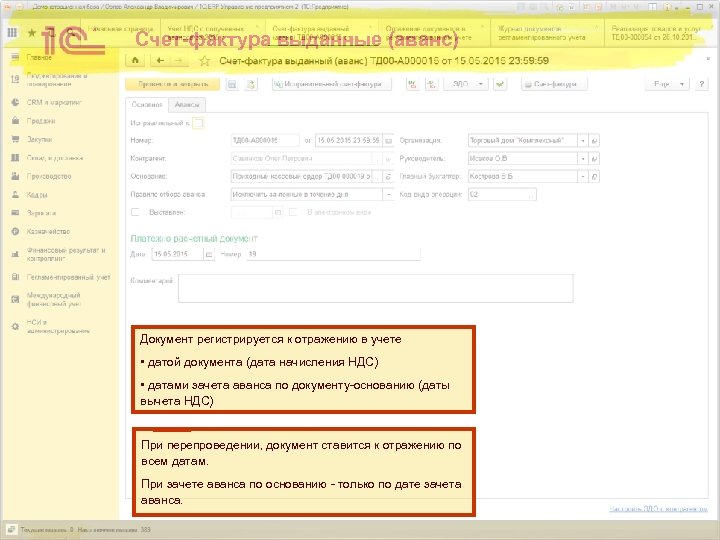The image size is (720, 540).
Task: Open calendar for payment document date
Action: [208, 254]
